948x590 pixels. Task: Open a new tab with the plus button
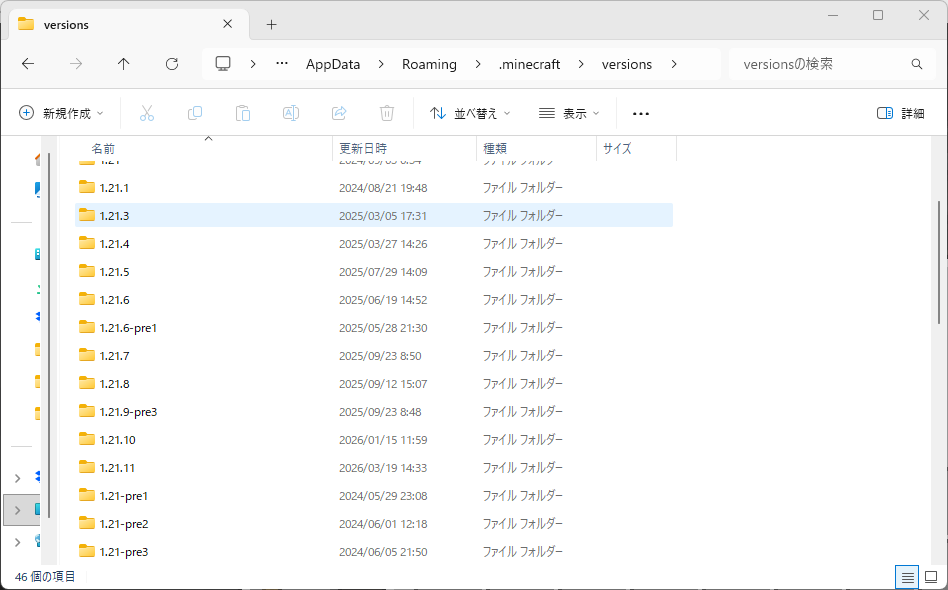point(270,24)
